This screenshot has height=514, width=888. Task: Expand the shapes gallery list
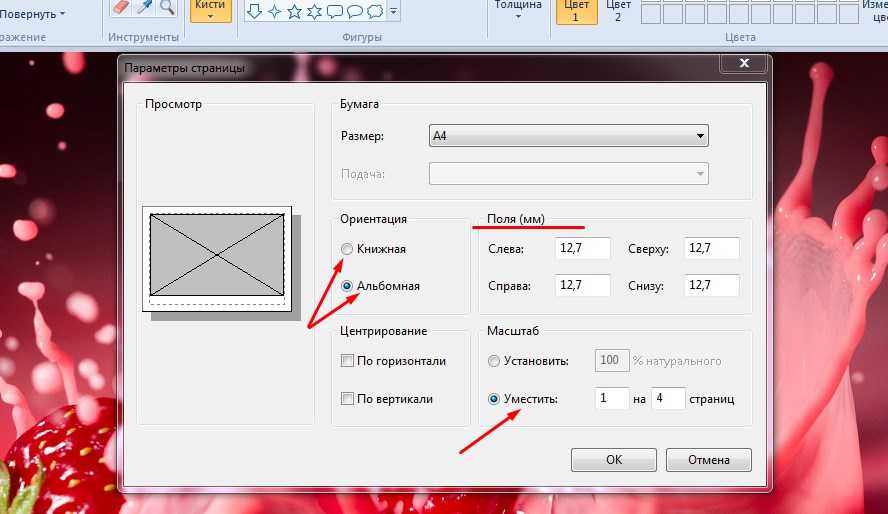[x=394, y=11]
